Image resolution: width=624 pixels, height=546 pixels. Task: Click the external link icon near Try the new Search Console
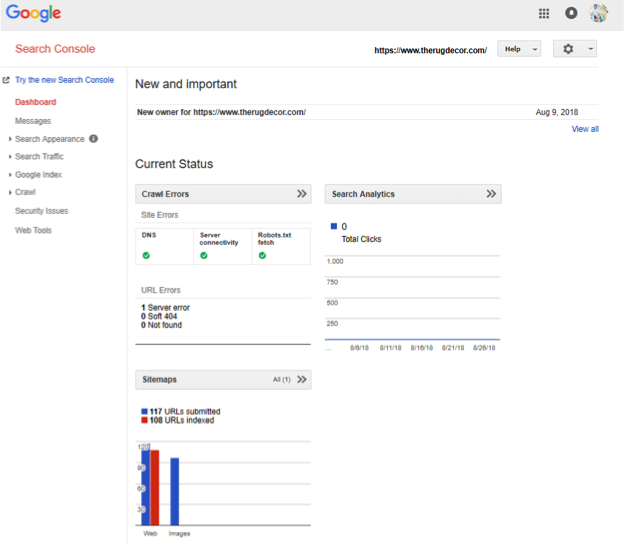(6, 80)
